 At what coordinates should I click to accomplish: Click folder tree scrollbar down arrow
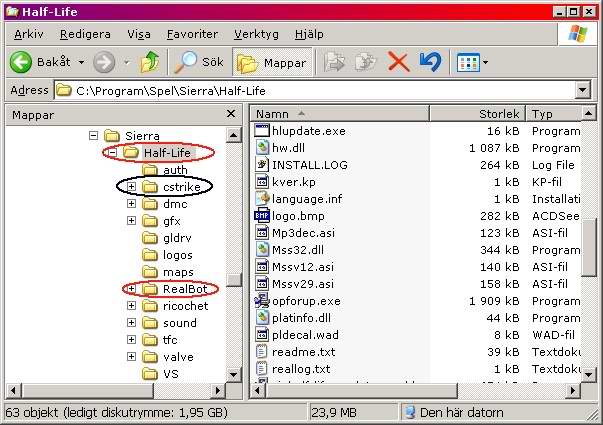tap(234, 374)
